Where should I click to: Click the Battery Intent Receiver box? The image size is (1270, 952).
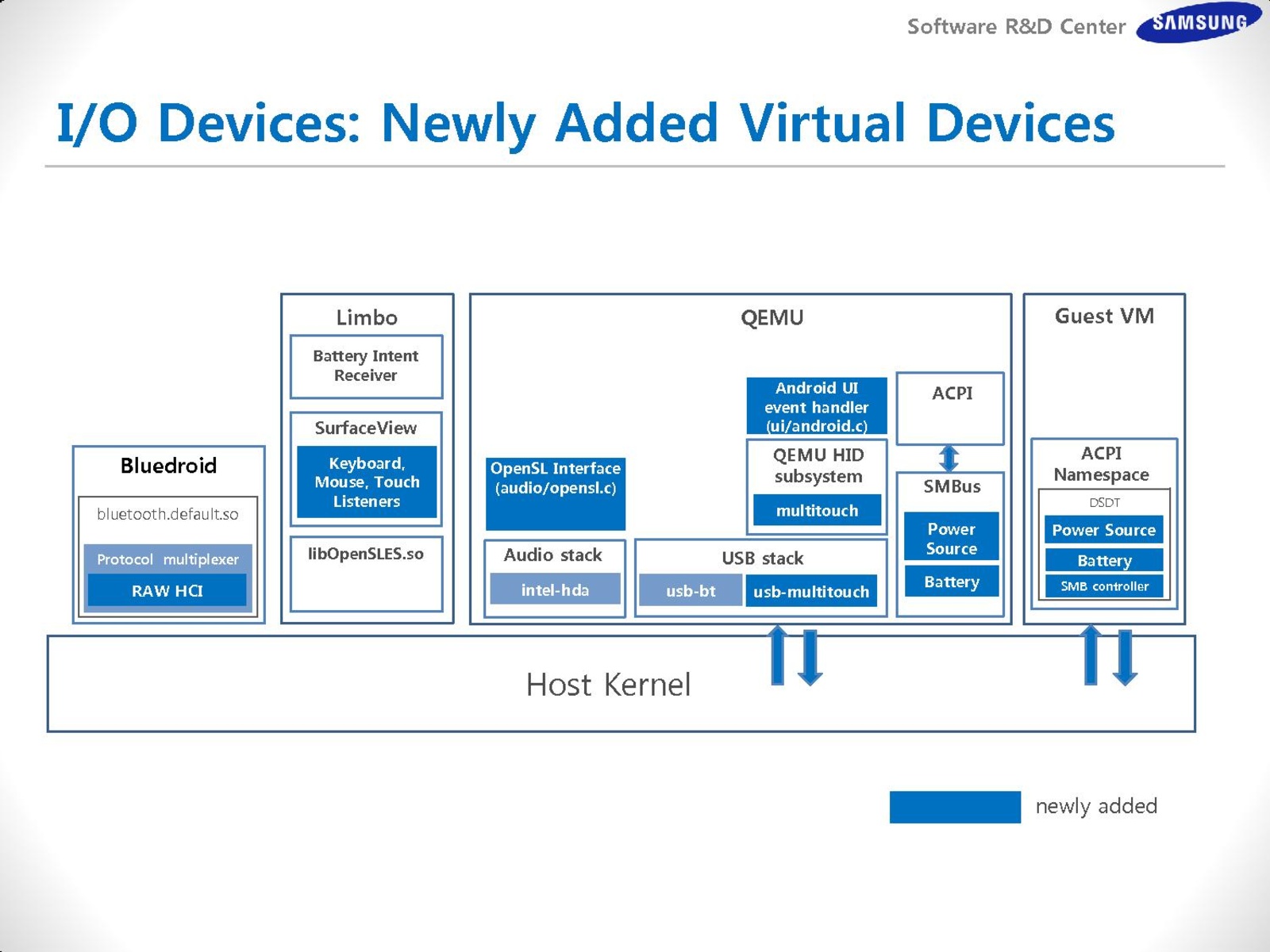click(x=366, y=366)
